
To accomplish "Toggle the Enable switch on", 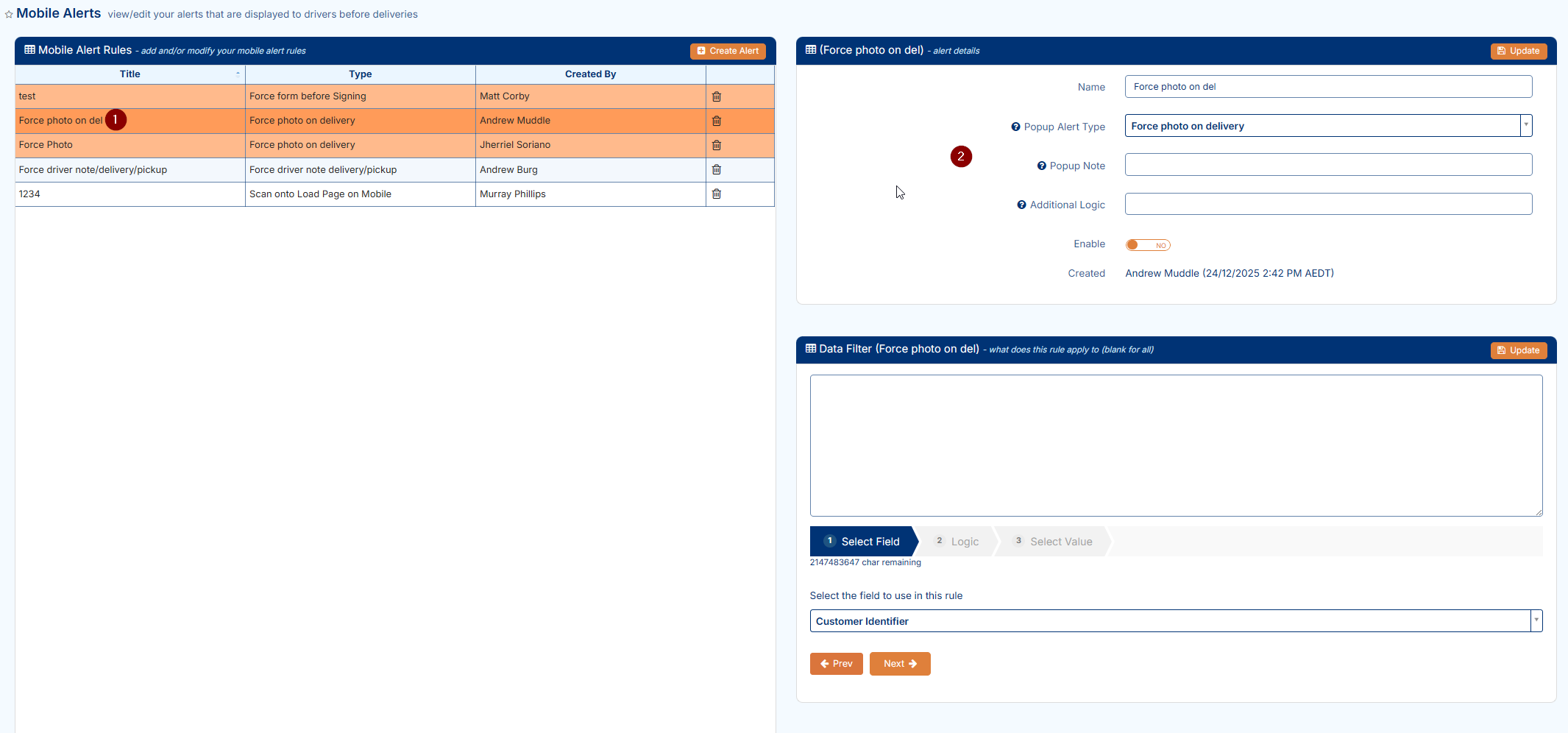I will [1147, 245].
